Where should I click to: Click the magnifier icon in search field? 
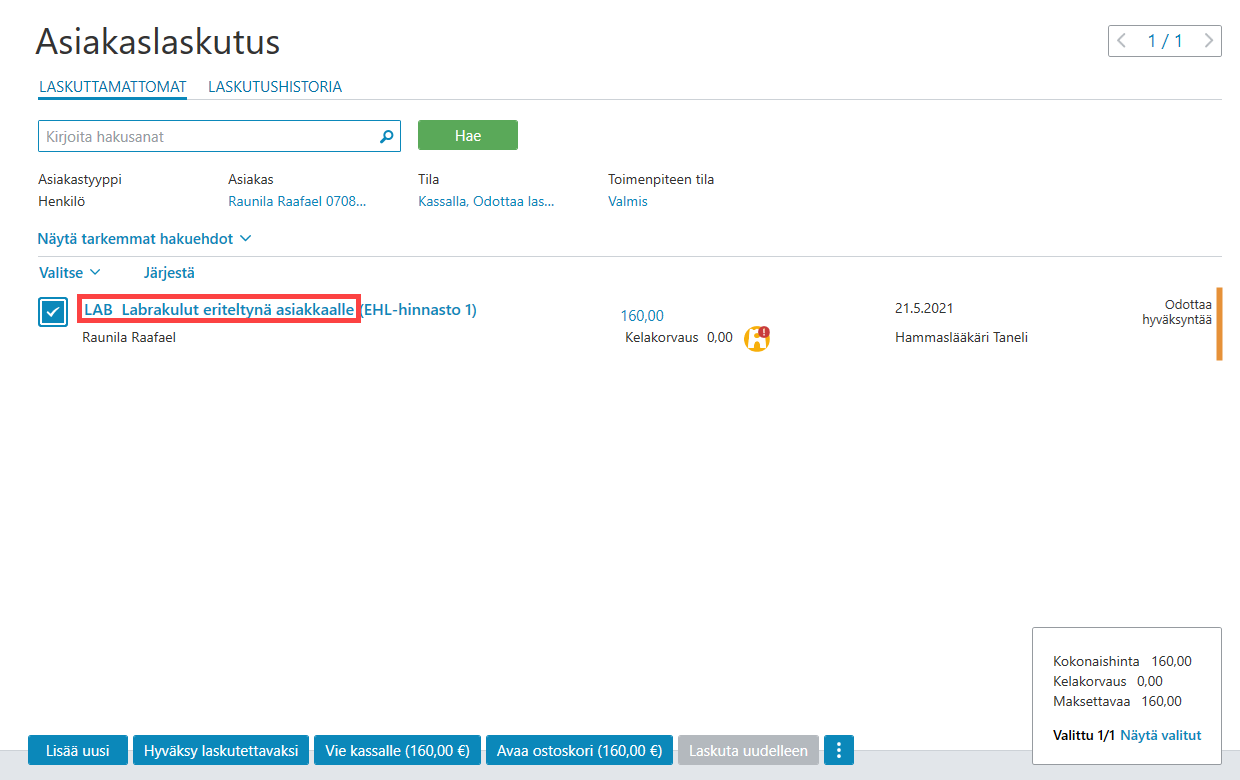click(387, 137)
